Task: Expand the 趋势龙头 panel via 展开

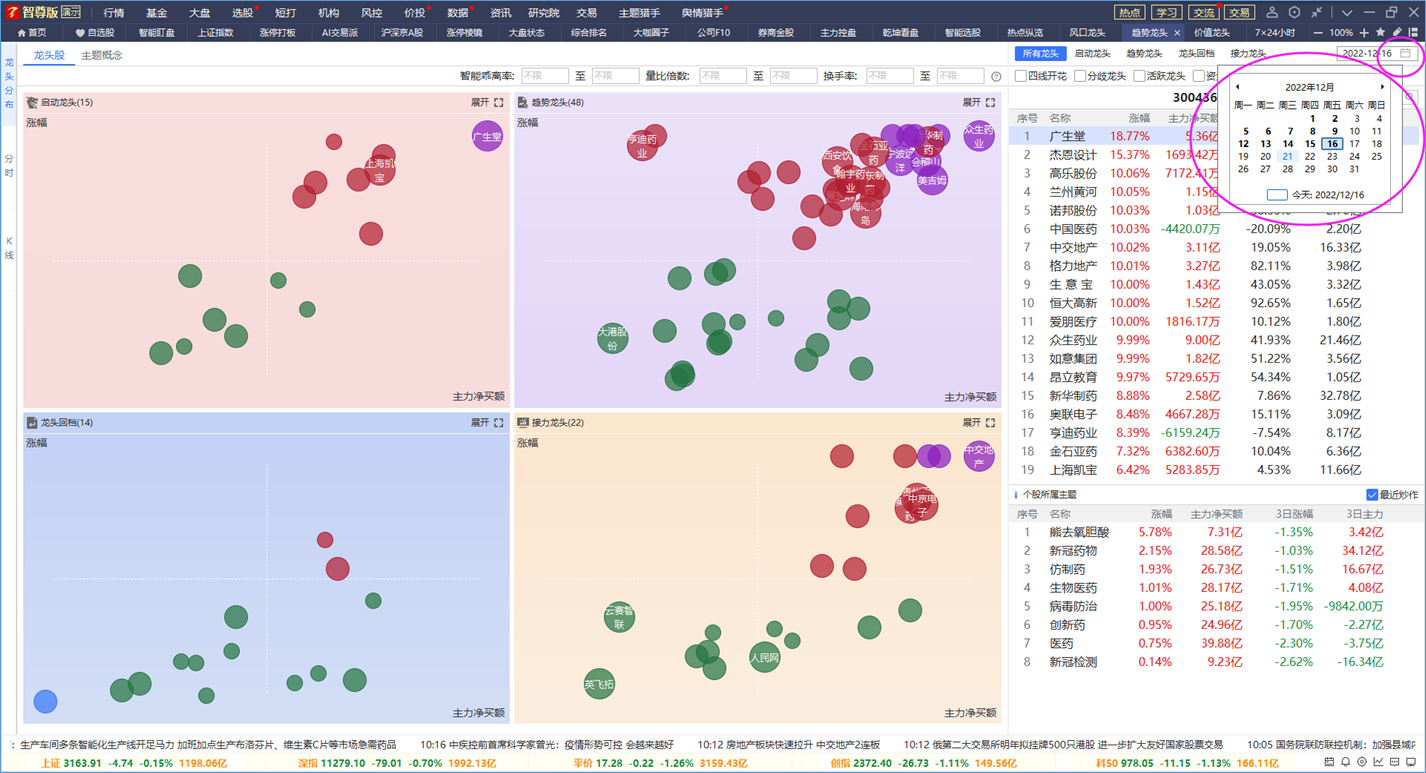Action: coord(972,102)
